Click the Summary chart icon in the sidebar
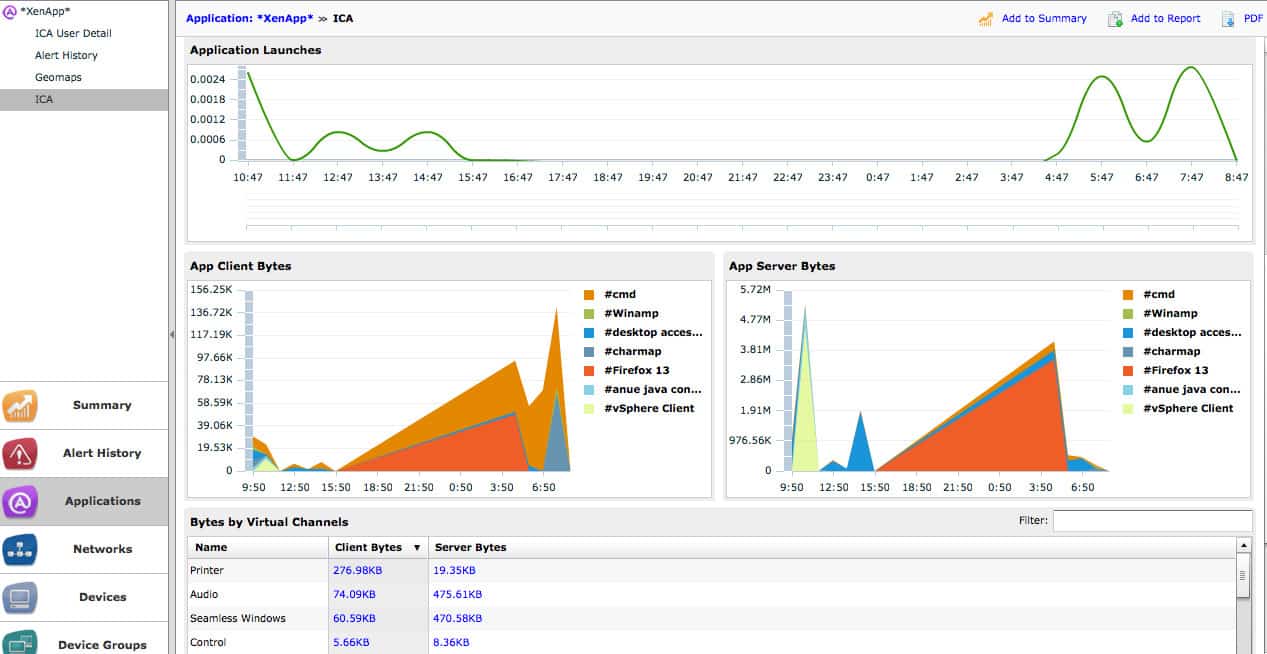 tap(20, 405)
